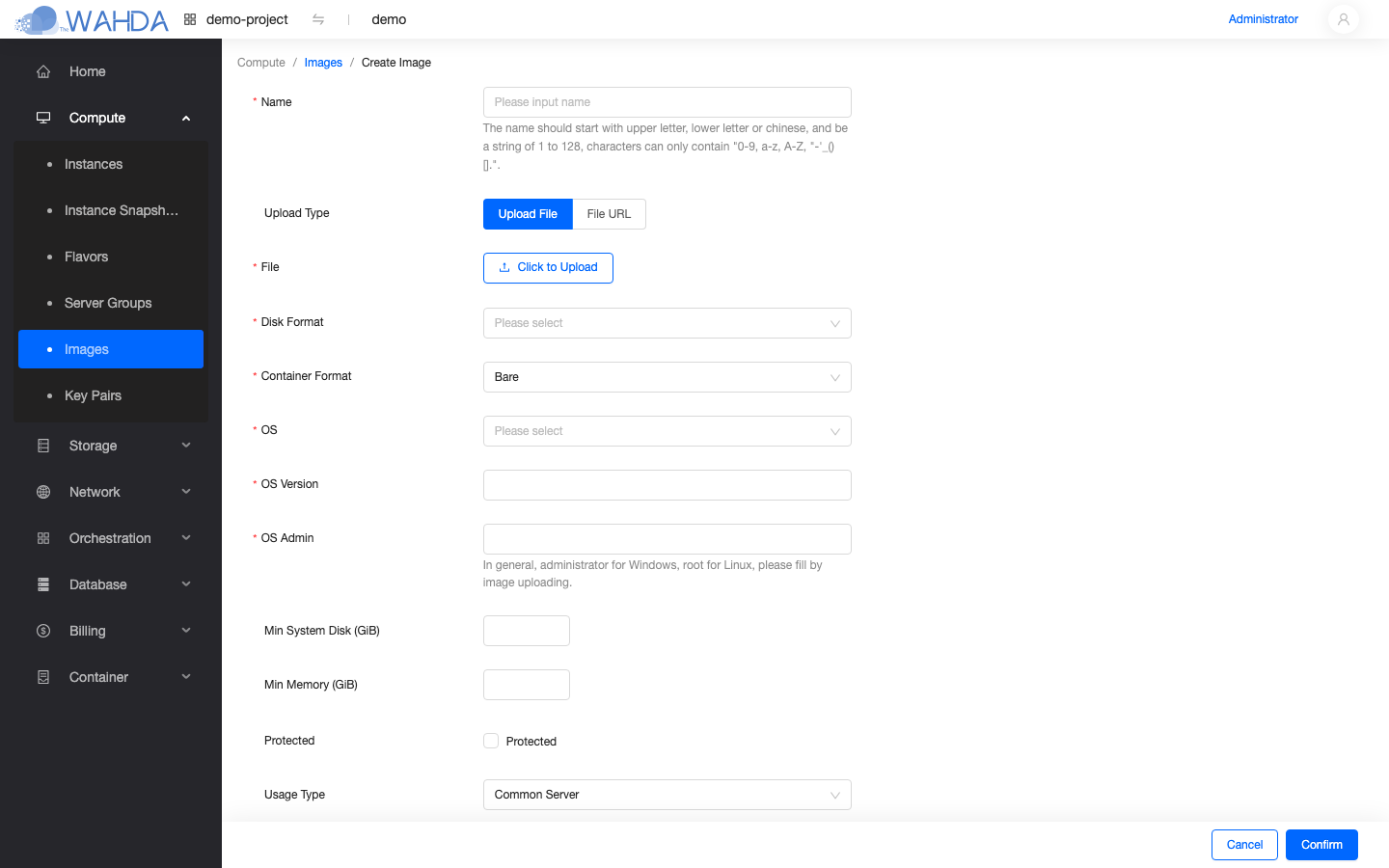Open the project switcher grid icon
Screen dimensions: 1389x868
pyautogui.click(x=190, y=19)
